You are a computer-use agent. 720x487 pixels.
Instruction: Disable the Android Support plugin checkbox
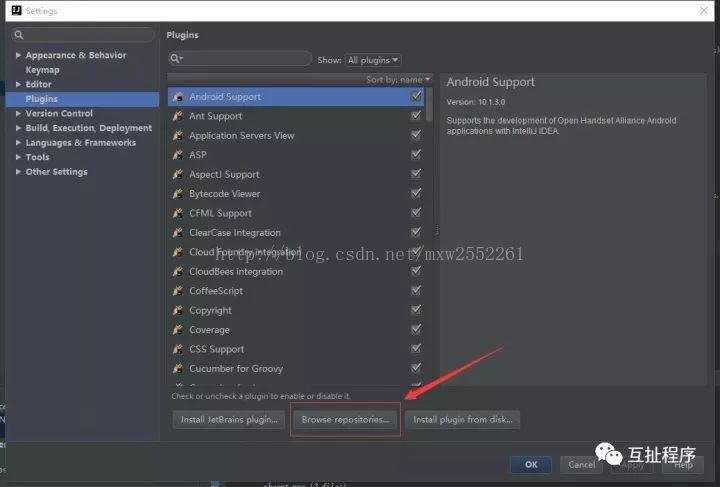(416, 96)
